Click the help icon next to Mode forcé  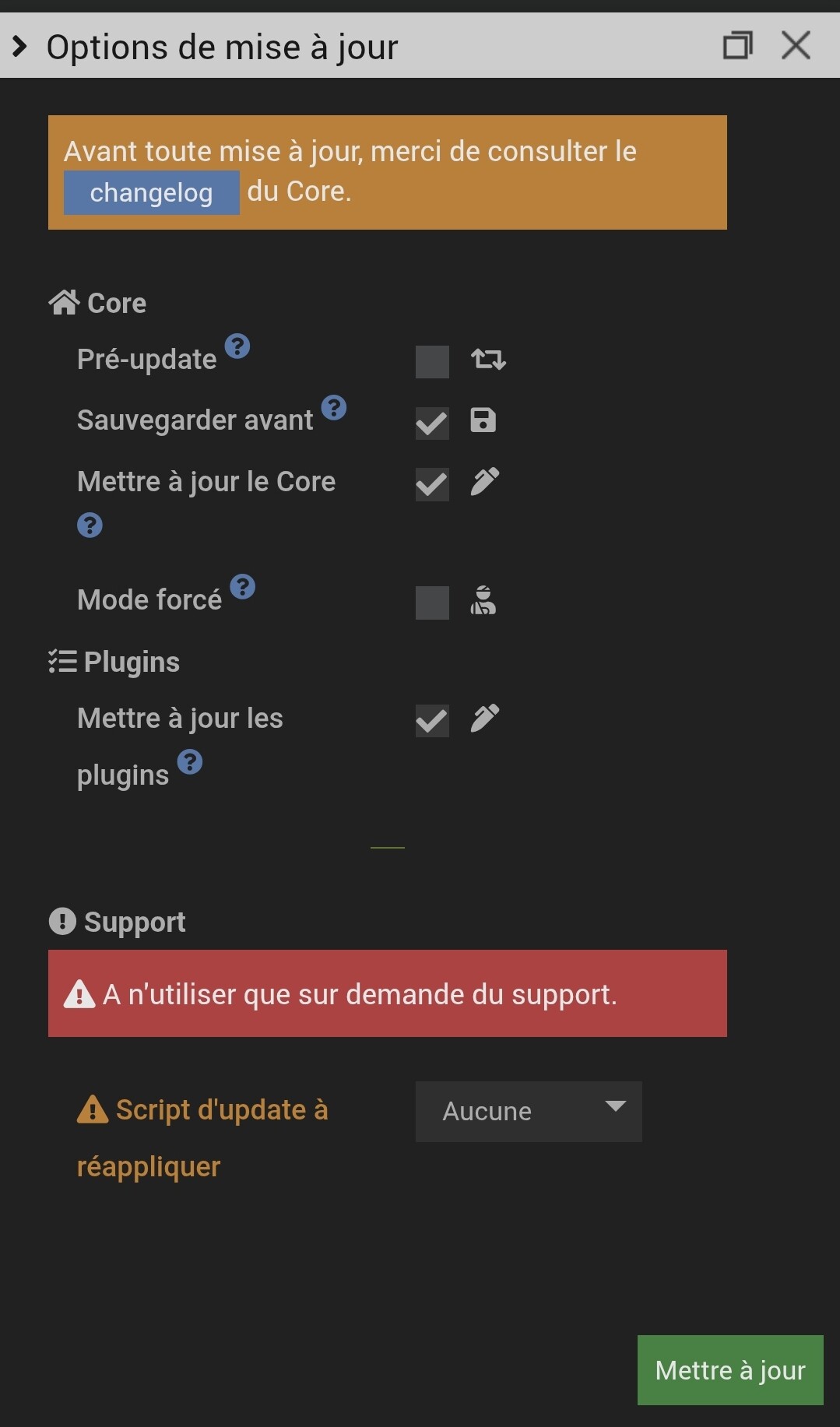tap(243, 586)
